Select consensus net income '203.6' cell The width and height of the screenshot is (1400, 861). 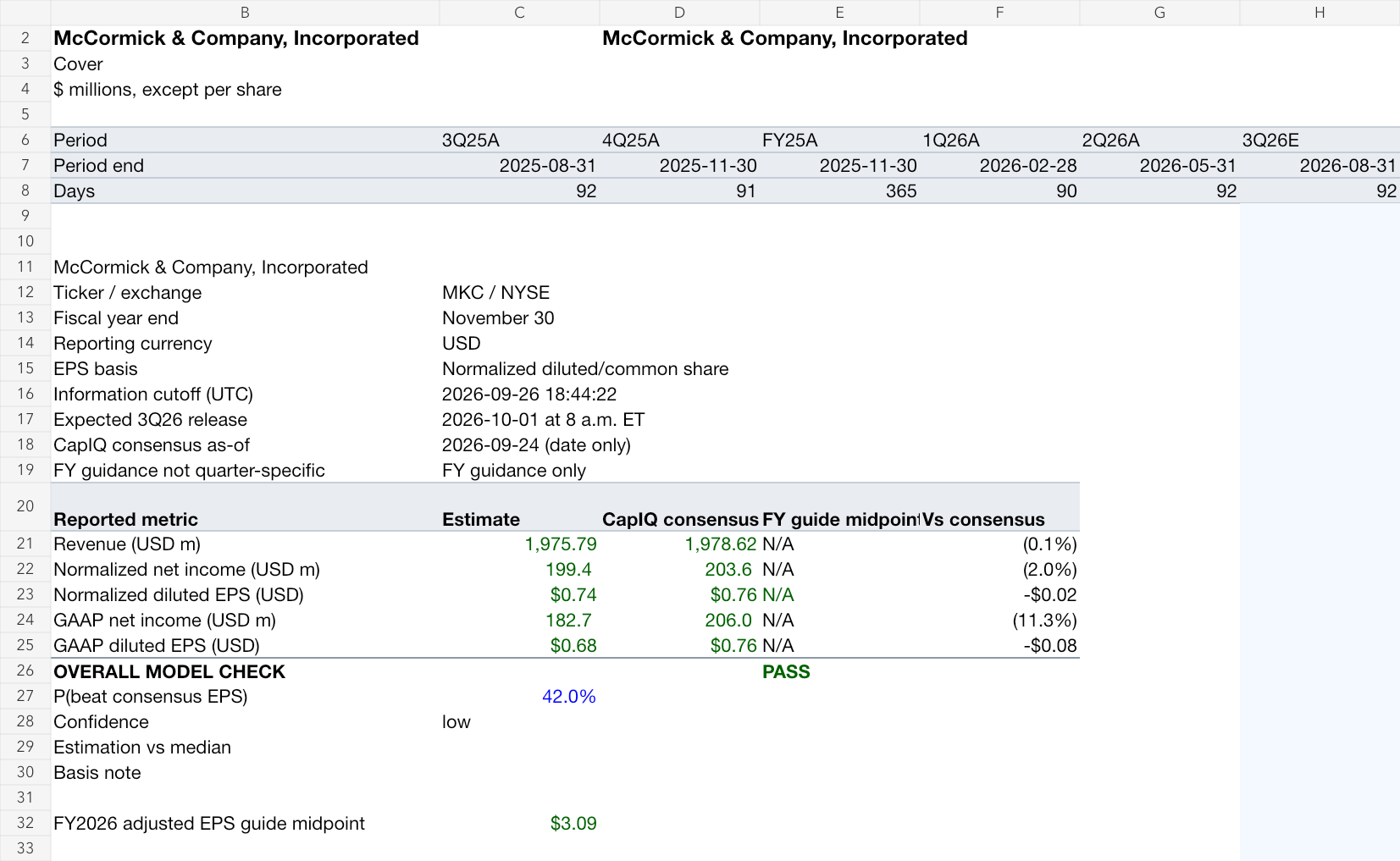click(x=679, y=569)
